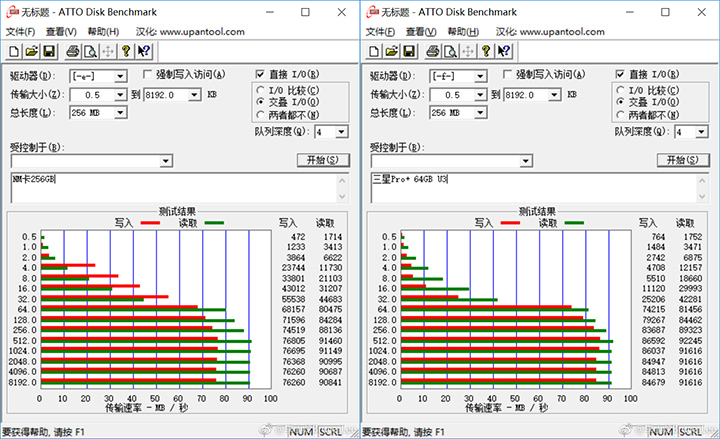Open transfer size 0.5 dropdown in right window
Viewport: 720px width, 439px height.
pos(480,95)
